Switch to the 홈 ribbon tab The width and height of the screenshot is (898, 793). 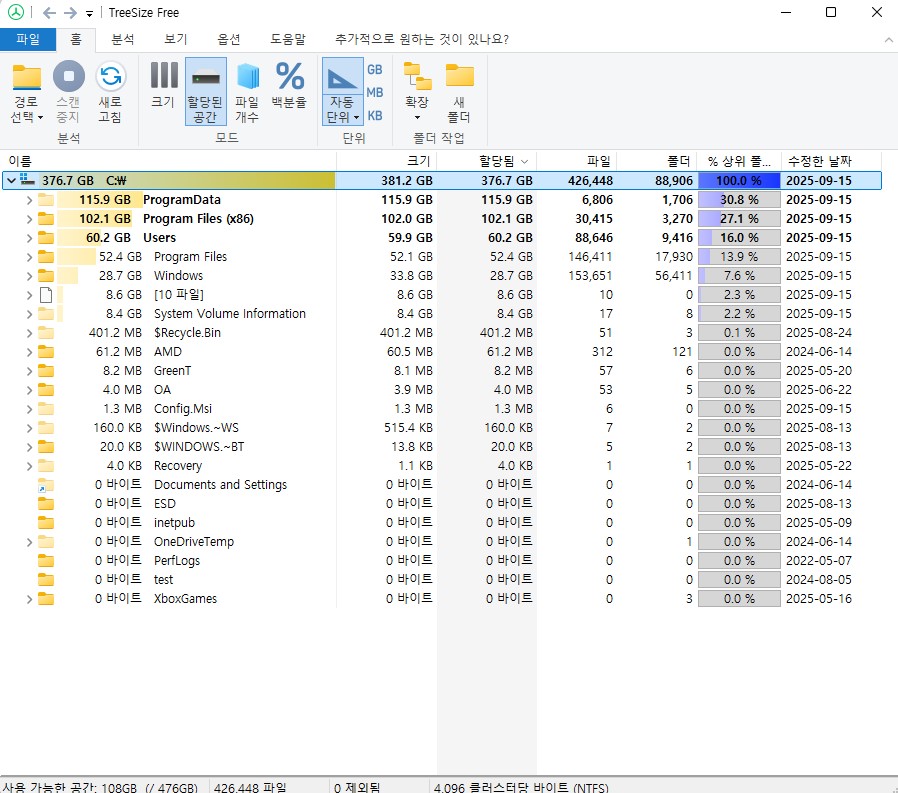point(76,40)
